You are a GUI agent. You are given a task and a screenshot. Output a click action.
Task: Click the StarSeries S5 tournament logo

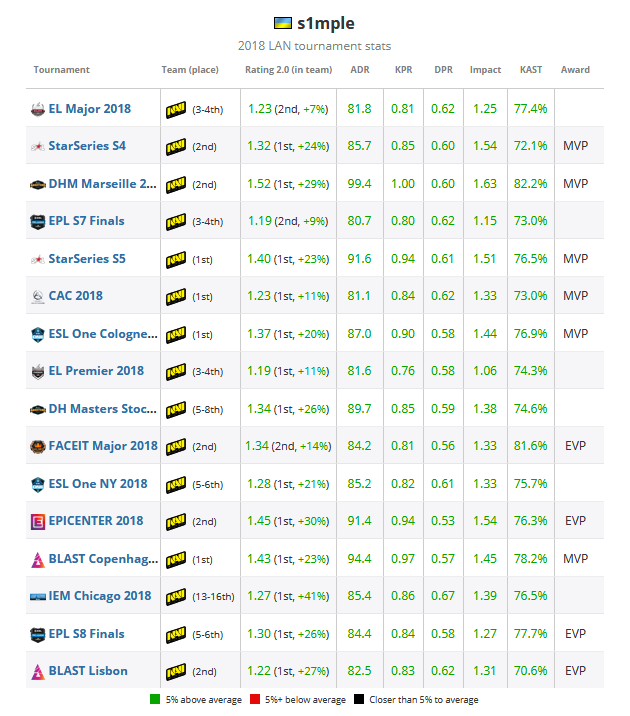[38, 259]
